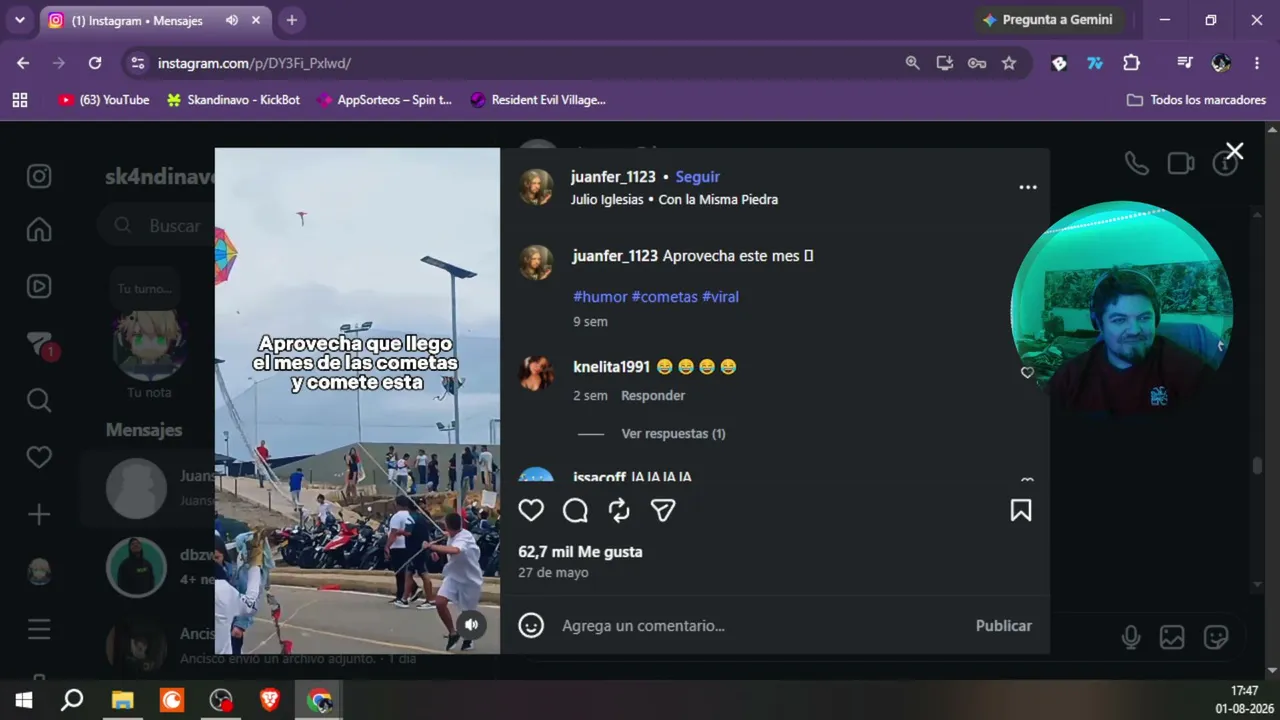Expand Ver respuestas (1) under knelita1991's comment
Image resolution: width=1280 pixels, height=720 pixels.
pos(673,434)
